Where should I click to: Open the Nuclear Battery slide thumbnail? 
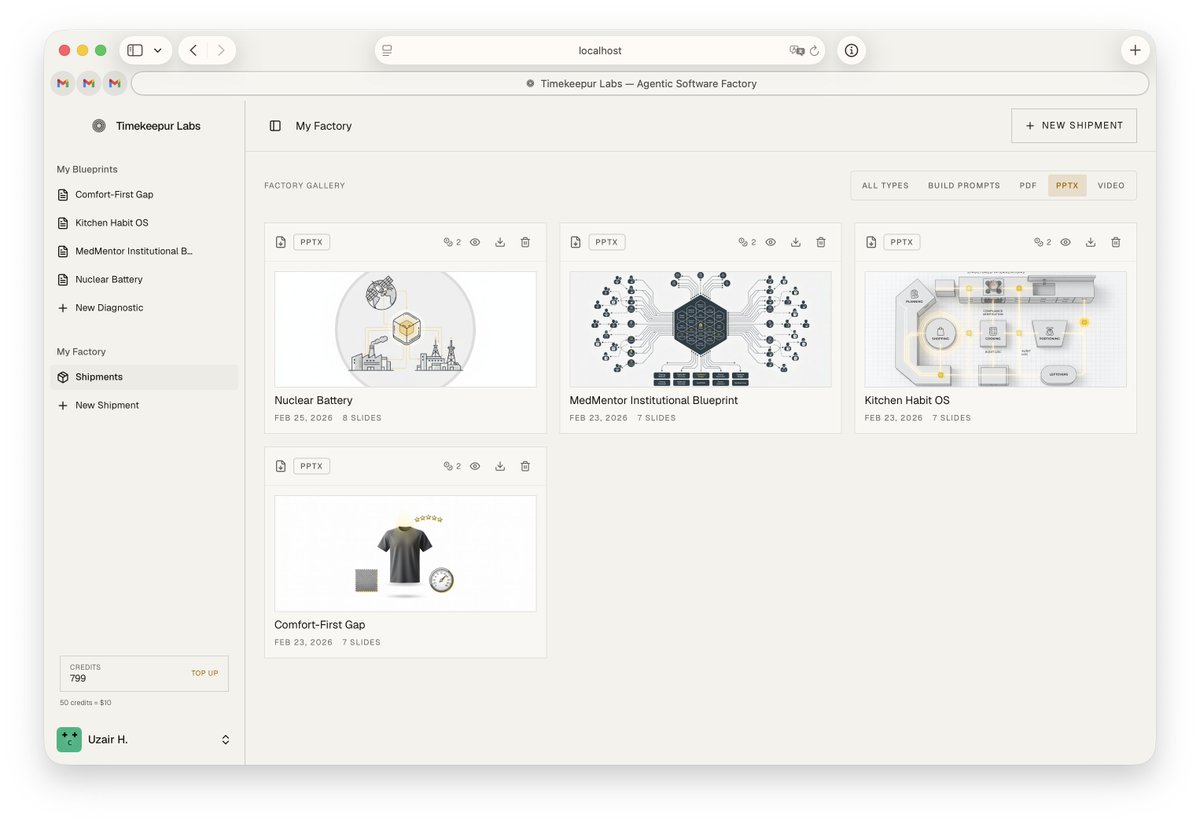click(404, 328)
